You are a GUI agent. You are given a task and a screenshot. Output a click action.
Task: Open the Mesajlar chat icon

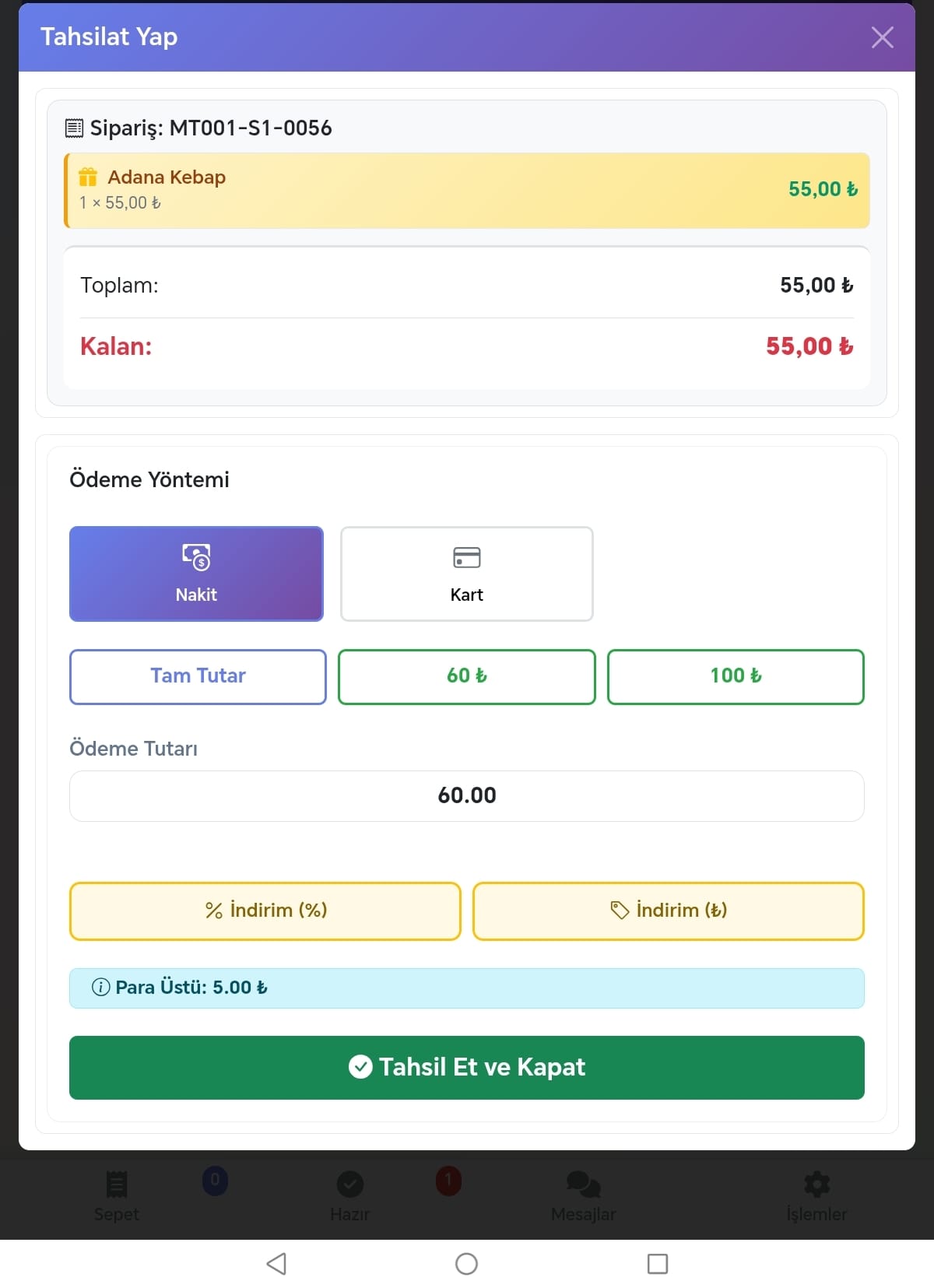tap(583, 1186)
